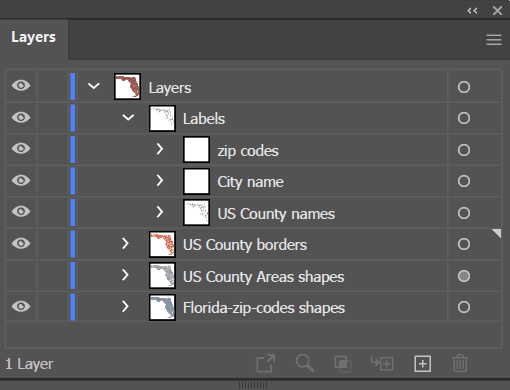Viewport: 510px width, 390px height.
Task: Expand the US County Areas shapes sublayer
Action: point(125,275)
